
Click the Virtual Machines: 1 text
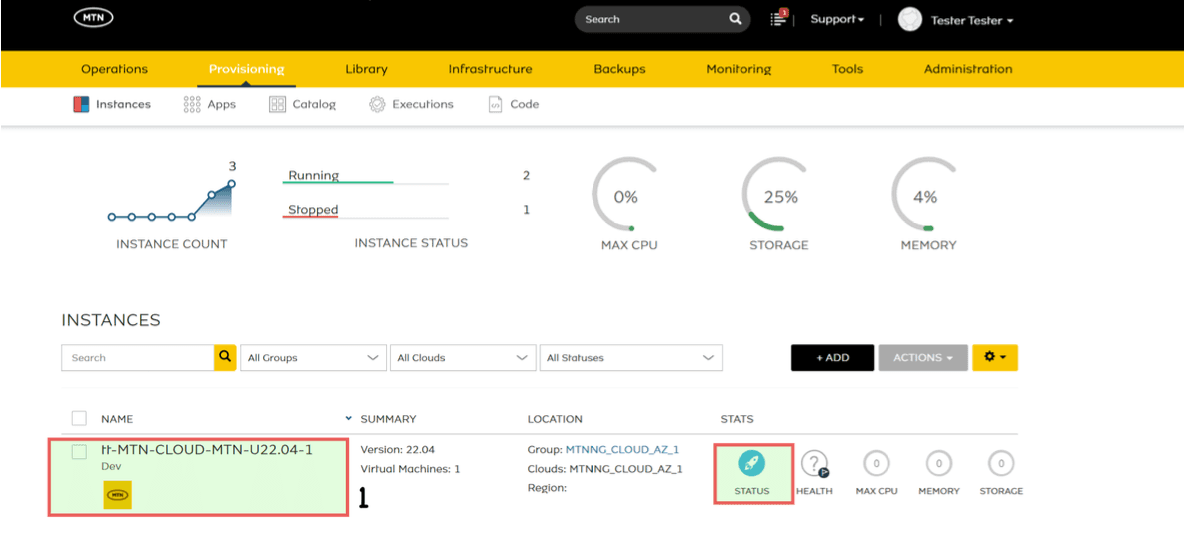click(x=410, y=469)
